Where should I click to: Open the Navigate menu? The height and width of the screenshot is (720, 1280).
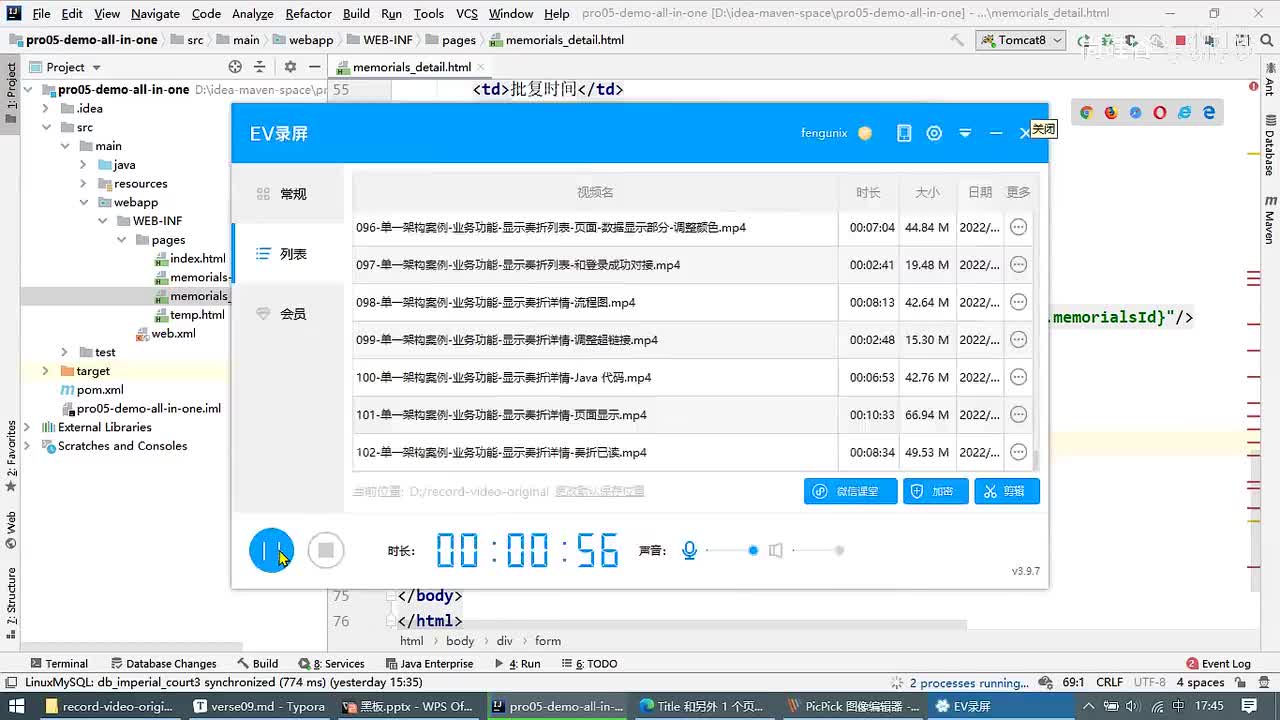click(155, 14)
